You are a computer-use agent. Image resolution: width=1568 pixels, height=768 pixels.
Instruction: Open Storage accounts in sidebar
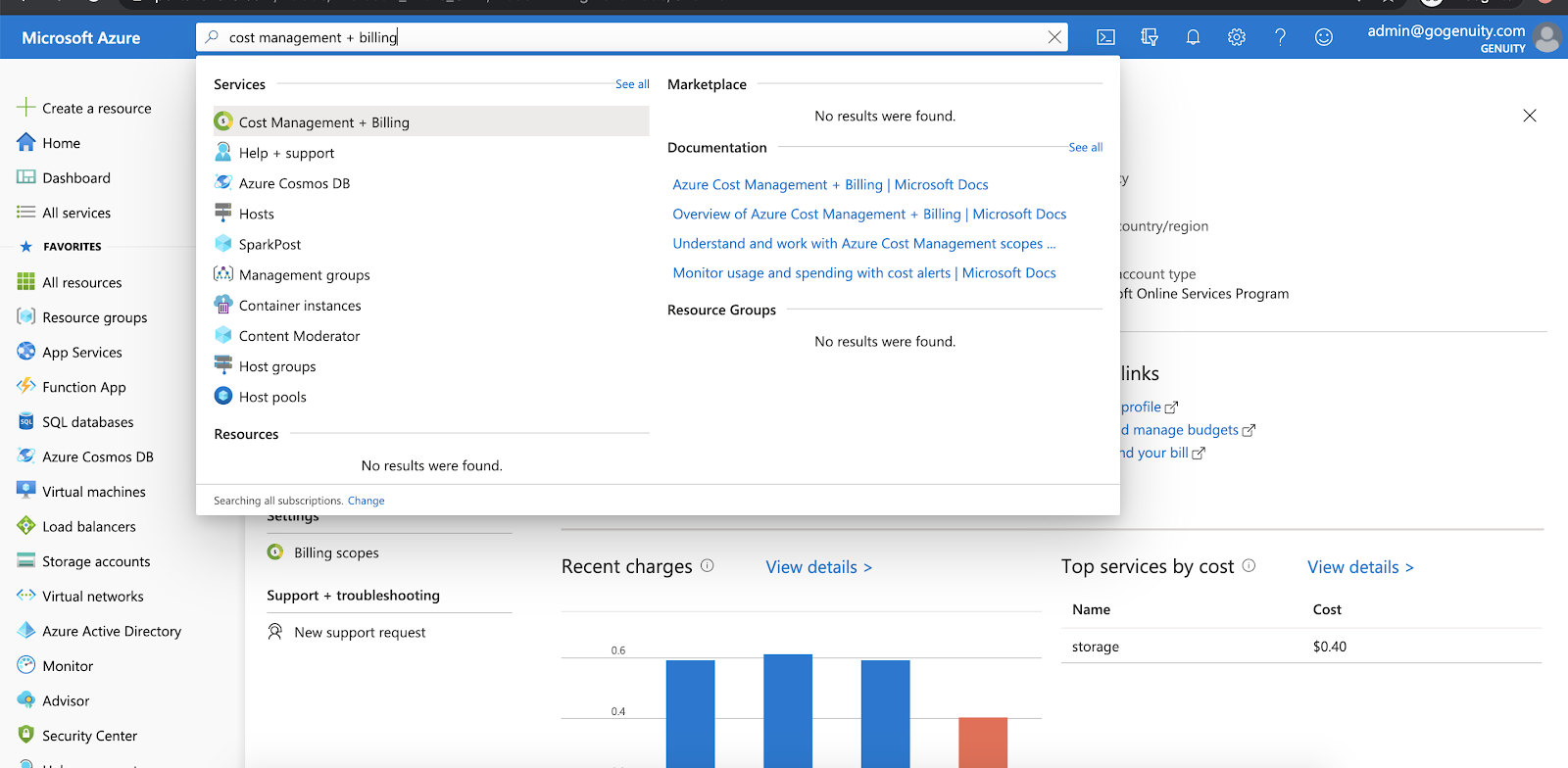click(x=96, y=561)
